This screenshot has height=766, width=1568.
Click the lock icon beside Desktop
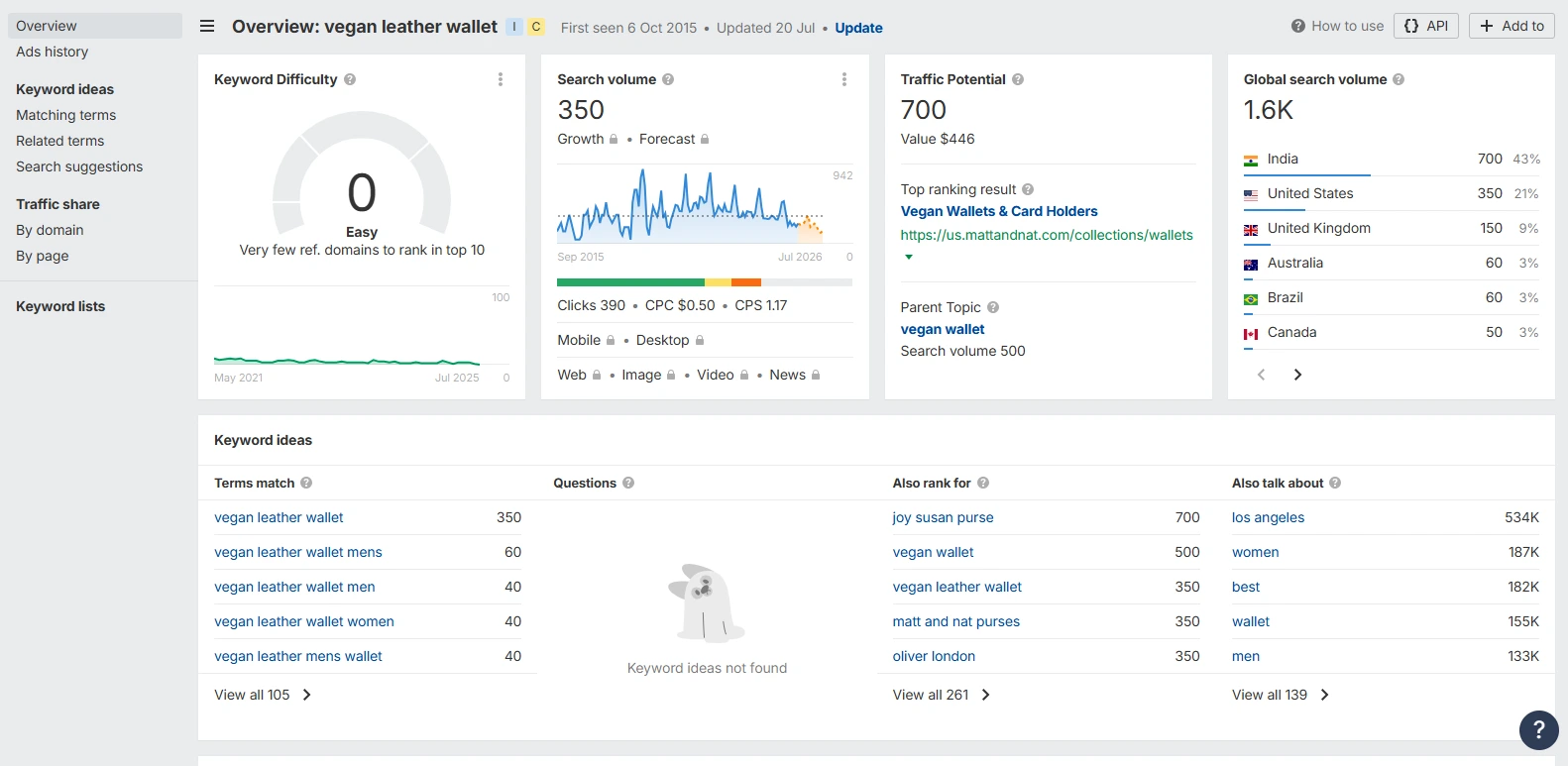700,340
